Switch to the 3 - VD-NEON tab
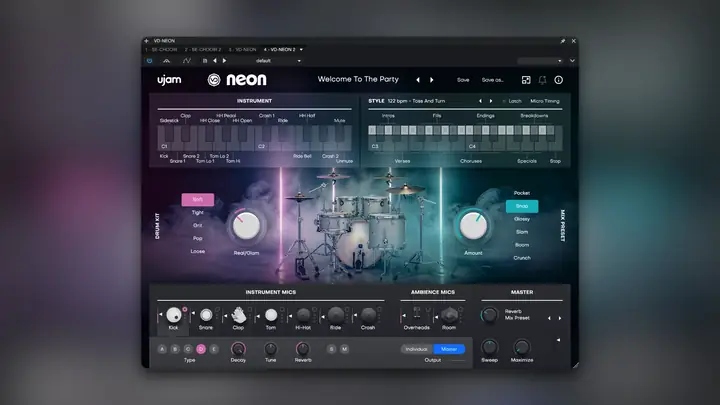720x405 pixels. 242,50
